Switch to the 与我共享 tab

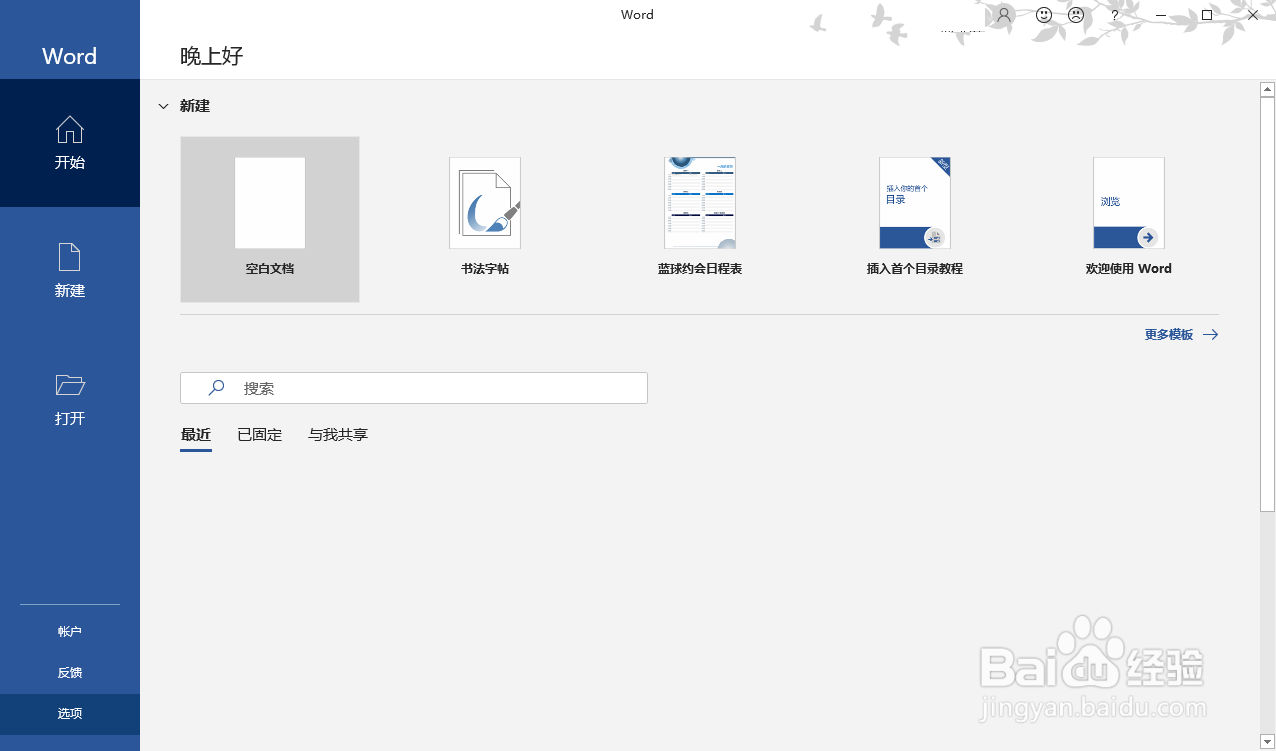[x=338, y=435]
